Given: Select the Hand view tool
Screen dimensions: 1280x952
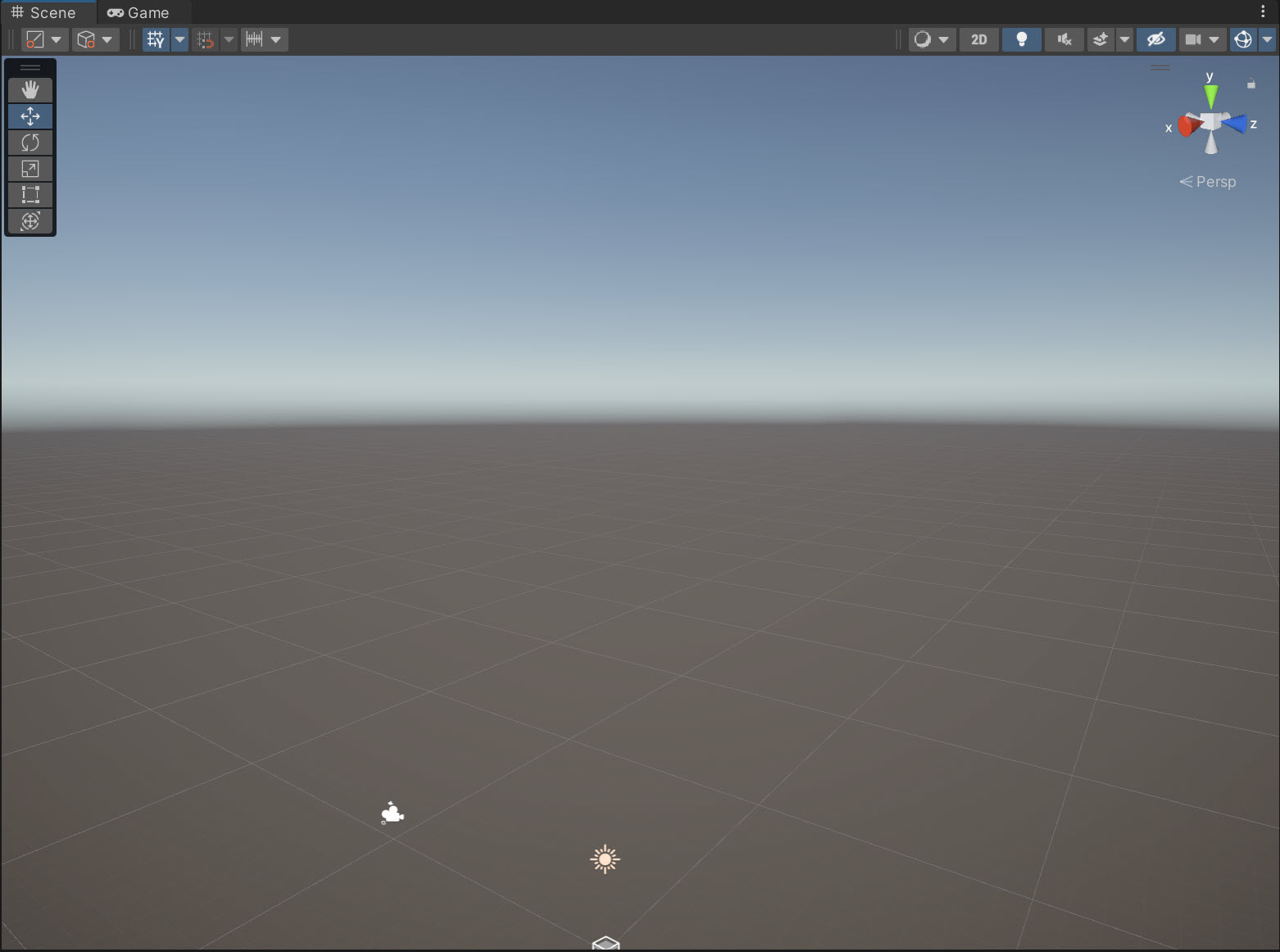Looking at the screenshot, I should [30, 90].
